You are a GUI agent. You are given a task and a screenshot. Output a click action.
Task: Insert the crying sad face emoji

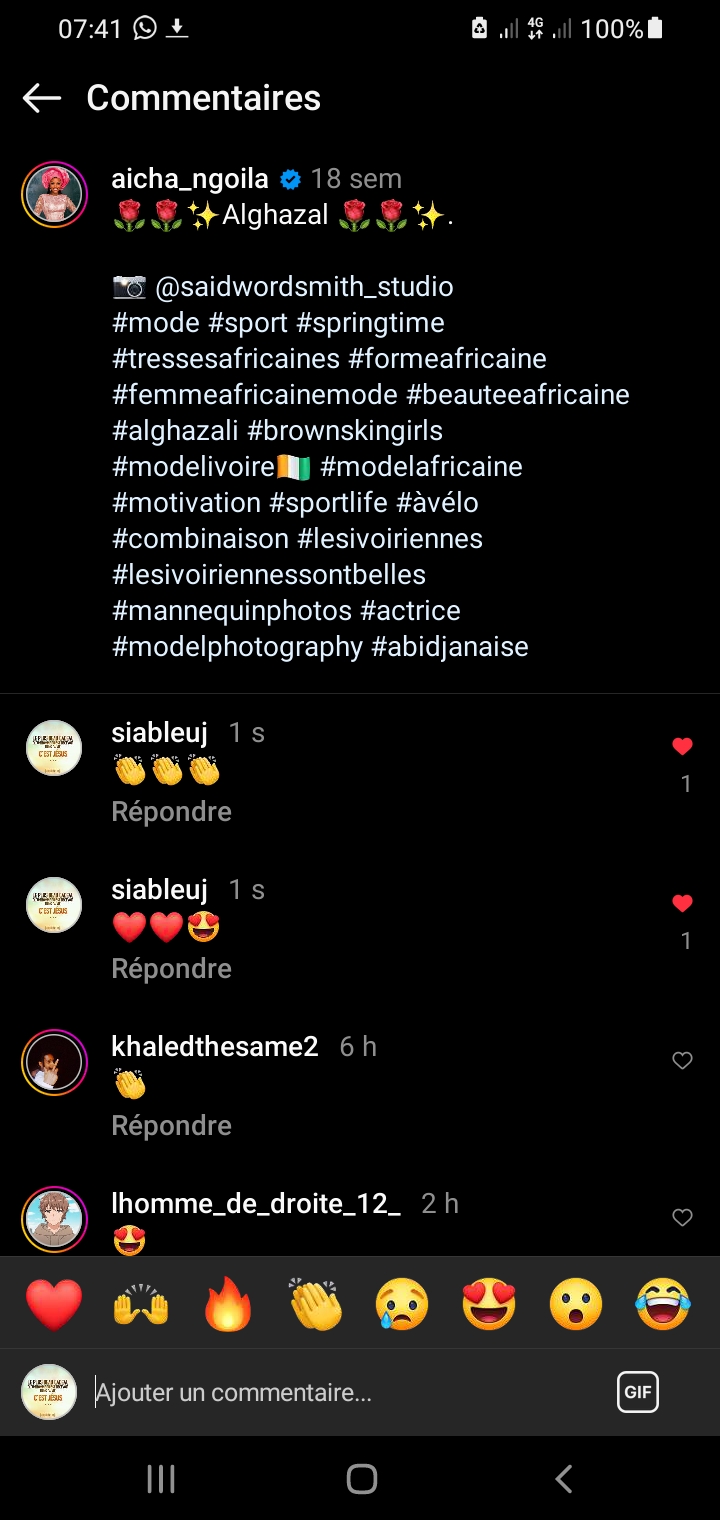[x=402, y=1305]
